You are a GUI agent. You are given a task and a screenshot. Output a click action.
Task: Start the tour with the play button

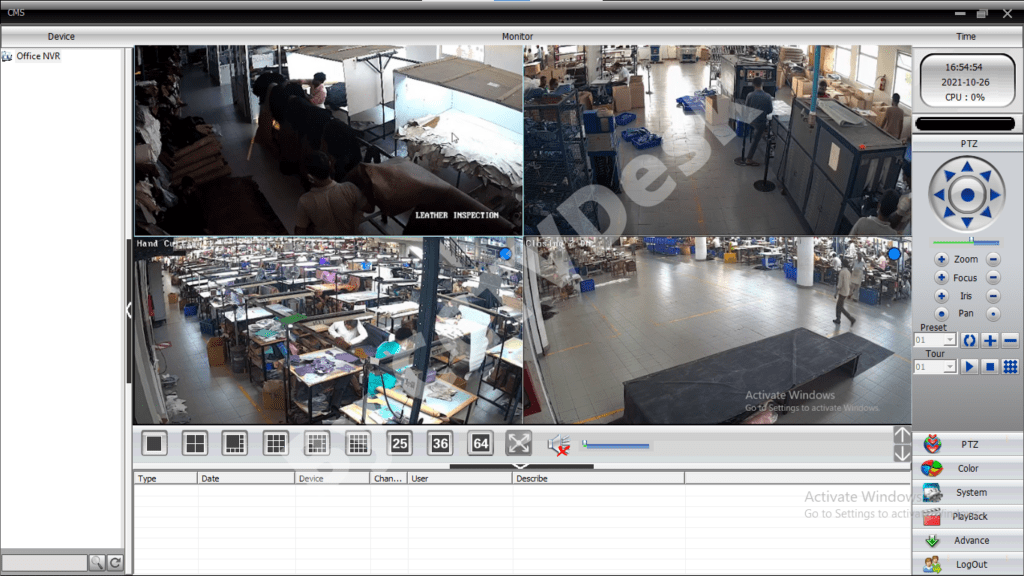point(969,367)
